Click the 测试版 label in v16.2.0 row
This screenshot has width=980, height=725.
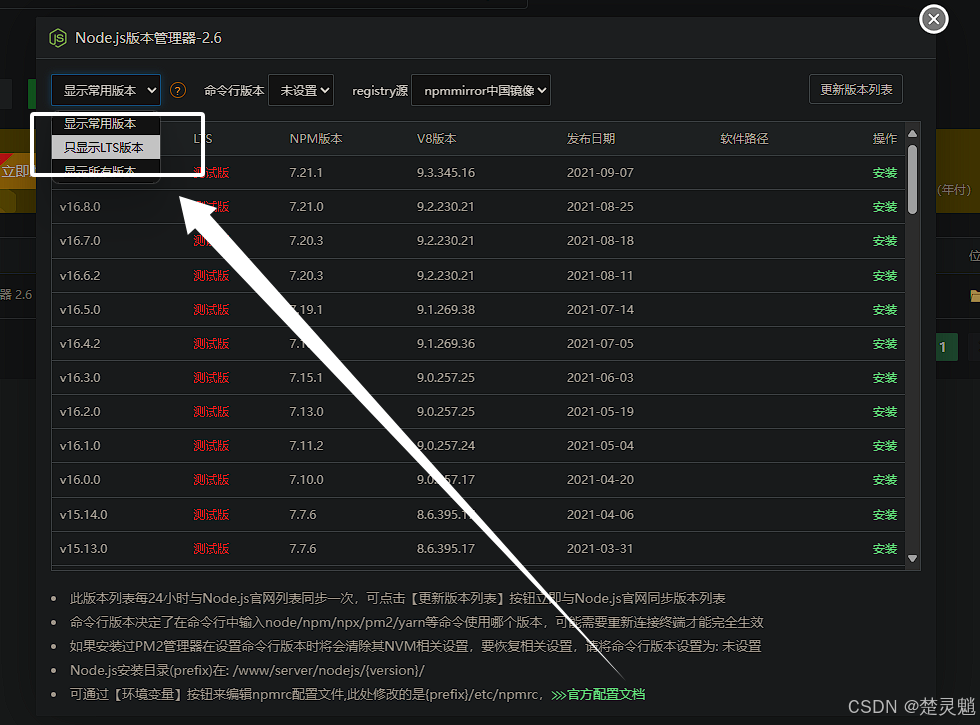[x=211, y=412]
